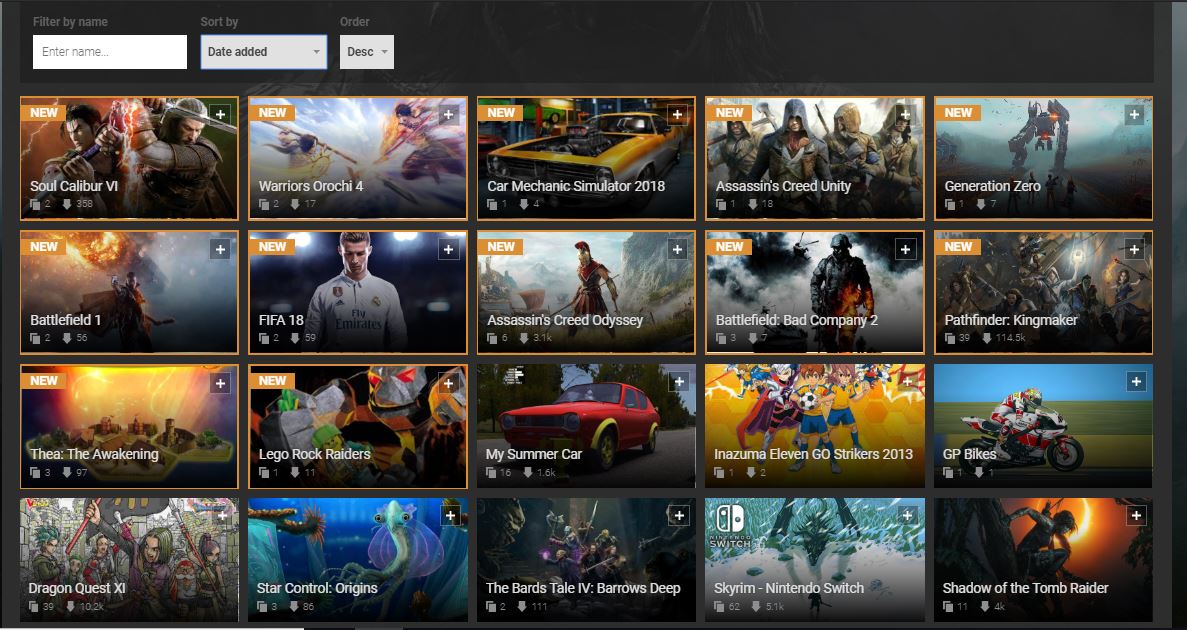Click the Thea: The Awakening title
The width and height of the screenshot is (1187, 630).
point(94,454)
